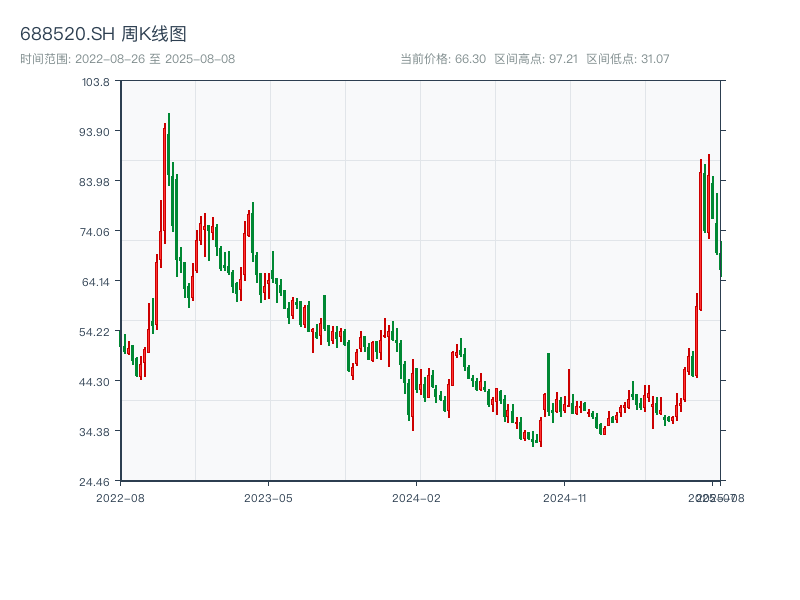Click the tallest green candlestick at the 2022 peak
The width and height of the screenshot is (800, 600).
click(x=169, y=148)
